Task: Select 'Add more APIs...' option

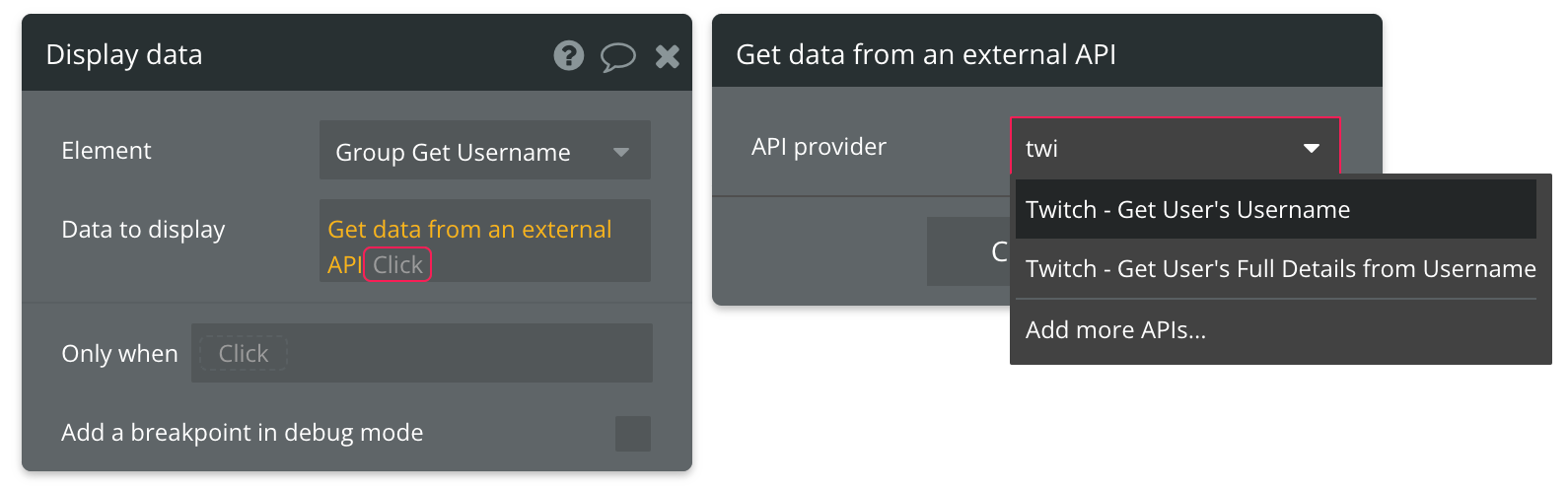Action: click(x=1115, y=330)
